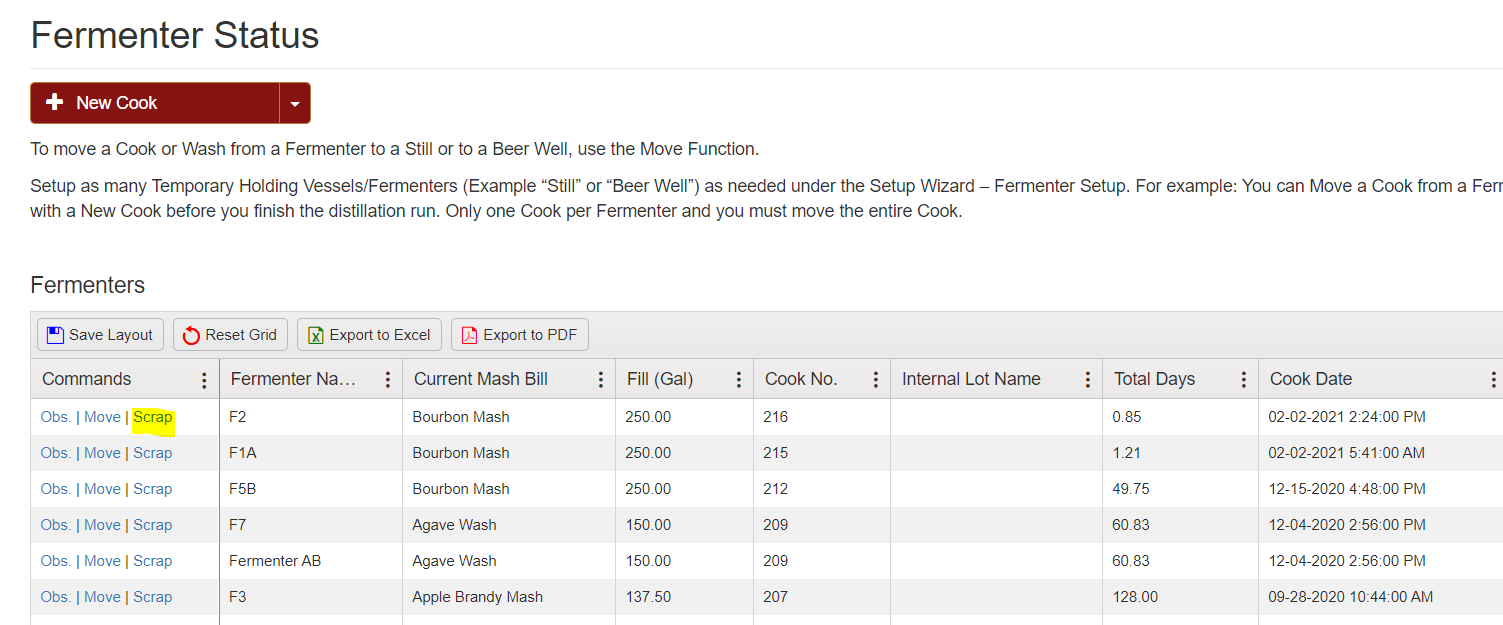Open the Commands column menu
Image resolution: width=1503 pixels, height=625 pixels.
[204, 380]
